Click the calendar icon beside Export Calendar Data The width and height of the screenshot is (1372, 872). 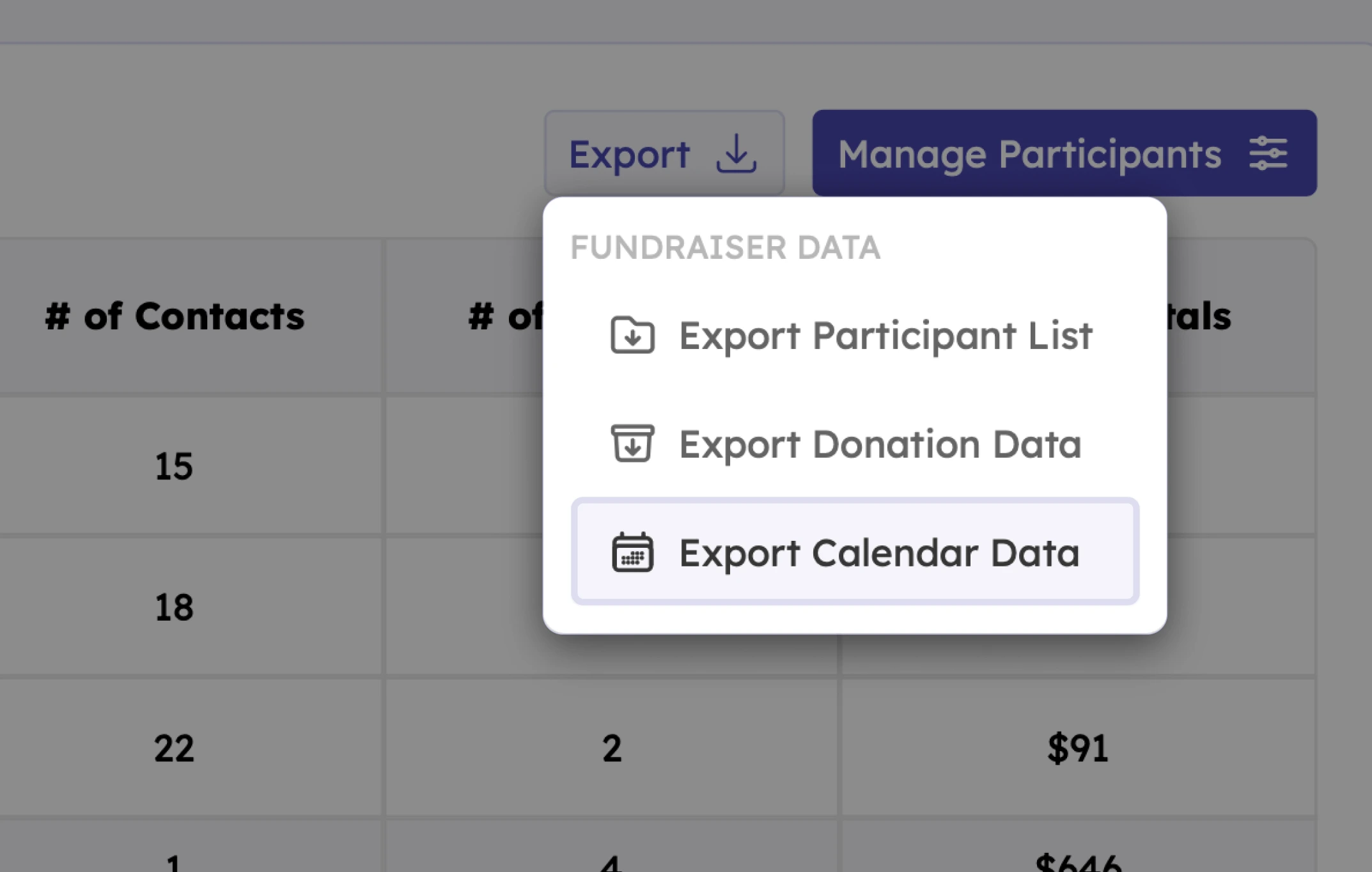click(x=634, y=554)
